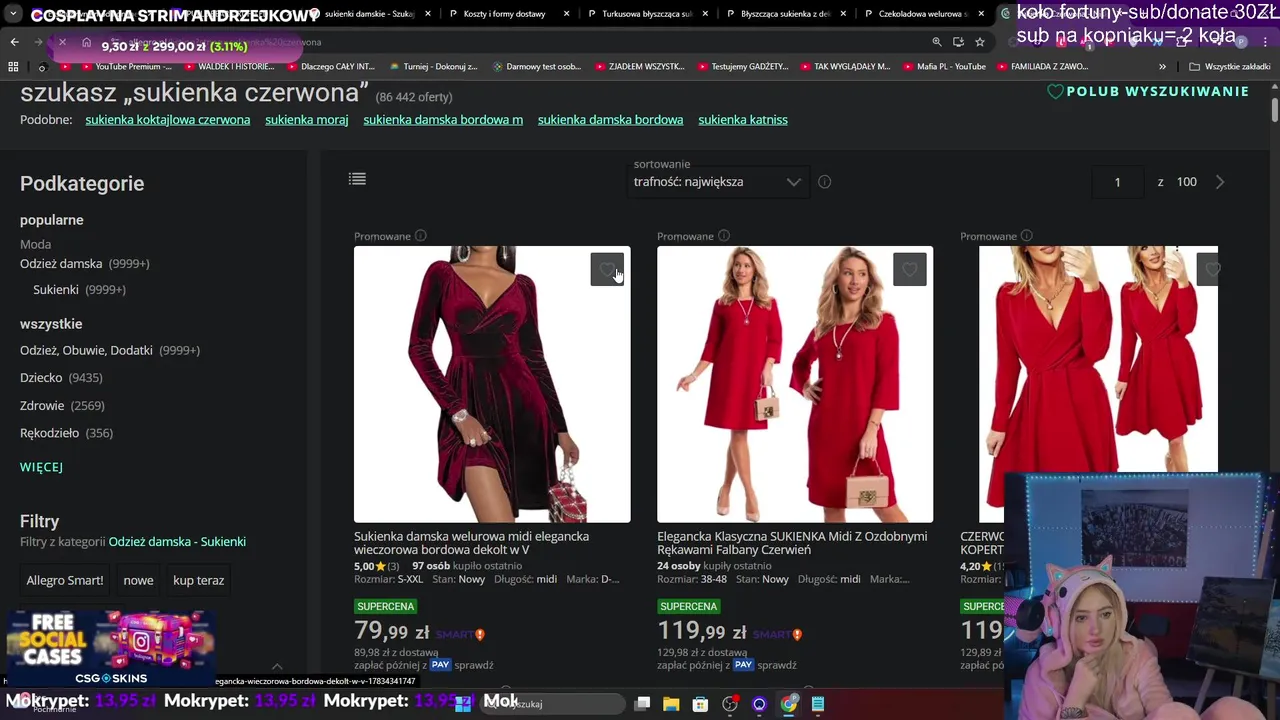The height and width of the screenshot is (720, 1280).
Task: Add velvet burgundy dress to favorites heart
Action: point(607,269)
